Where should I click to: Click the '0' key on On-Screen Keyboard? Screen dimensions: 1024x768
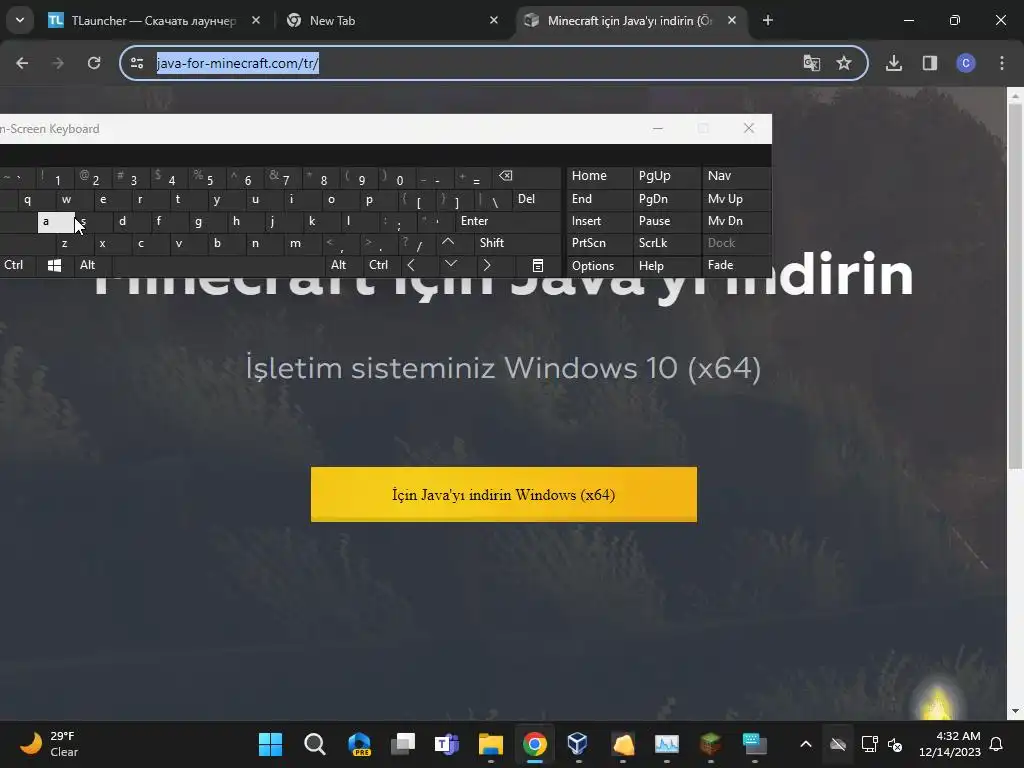coord(400,180)
